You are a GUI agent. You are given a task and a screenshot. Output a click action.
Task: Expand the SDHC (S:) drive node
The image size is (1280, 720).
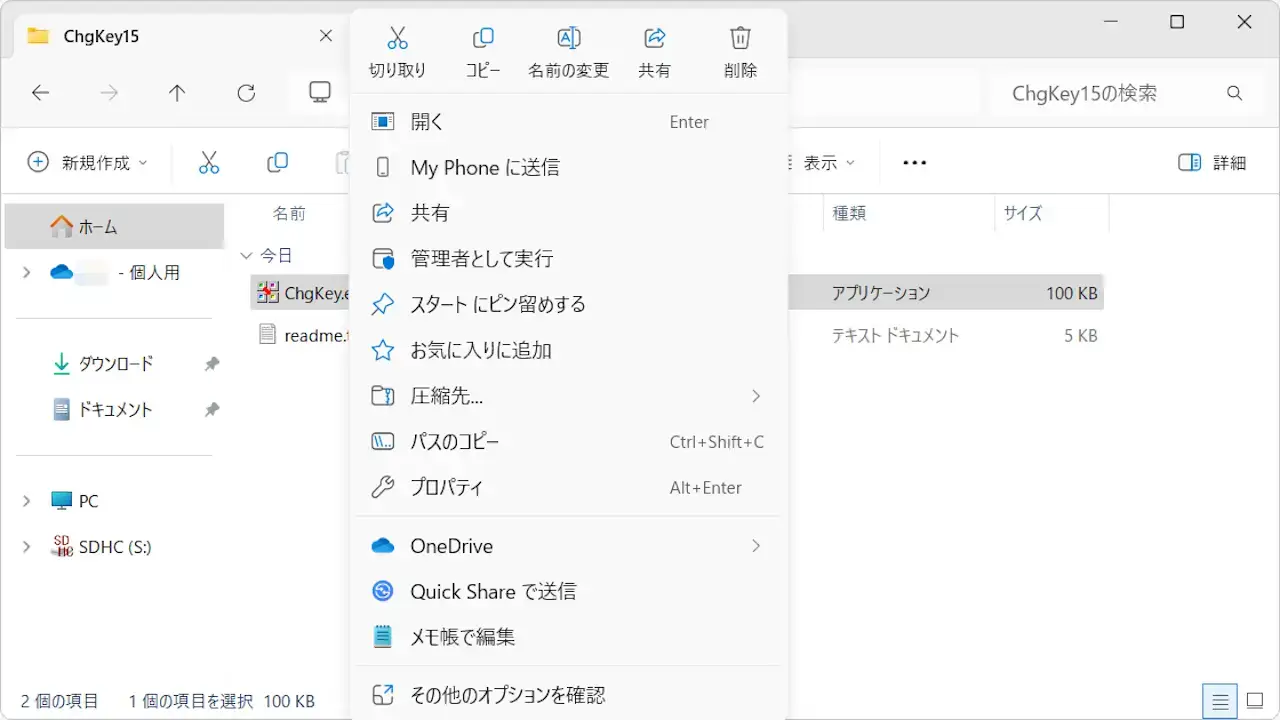click(x=27, y=547)
